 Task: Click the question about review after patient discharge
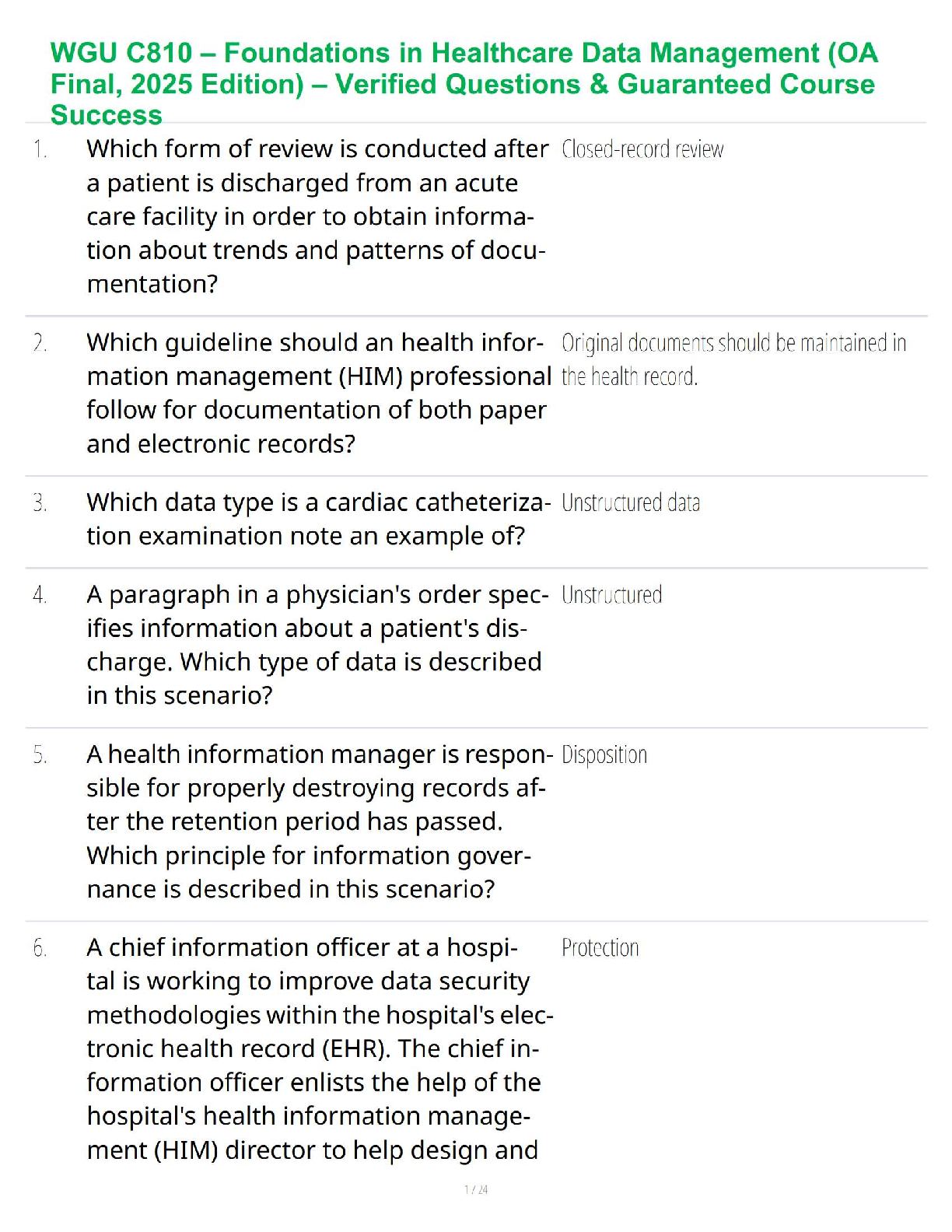pos(317,216)
